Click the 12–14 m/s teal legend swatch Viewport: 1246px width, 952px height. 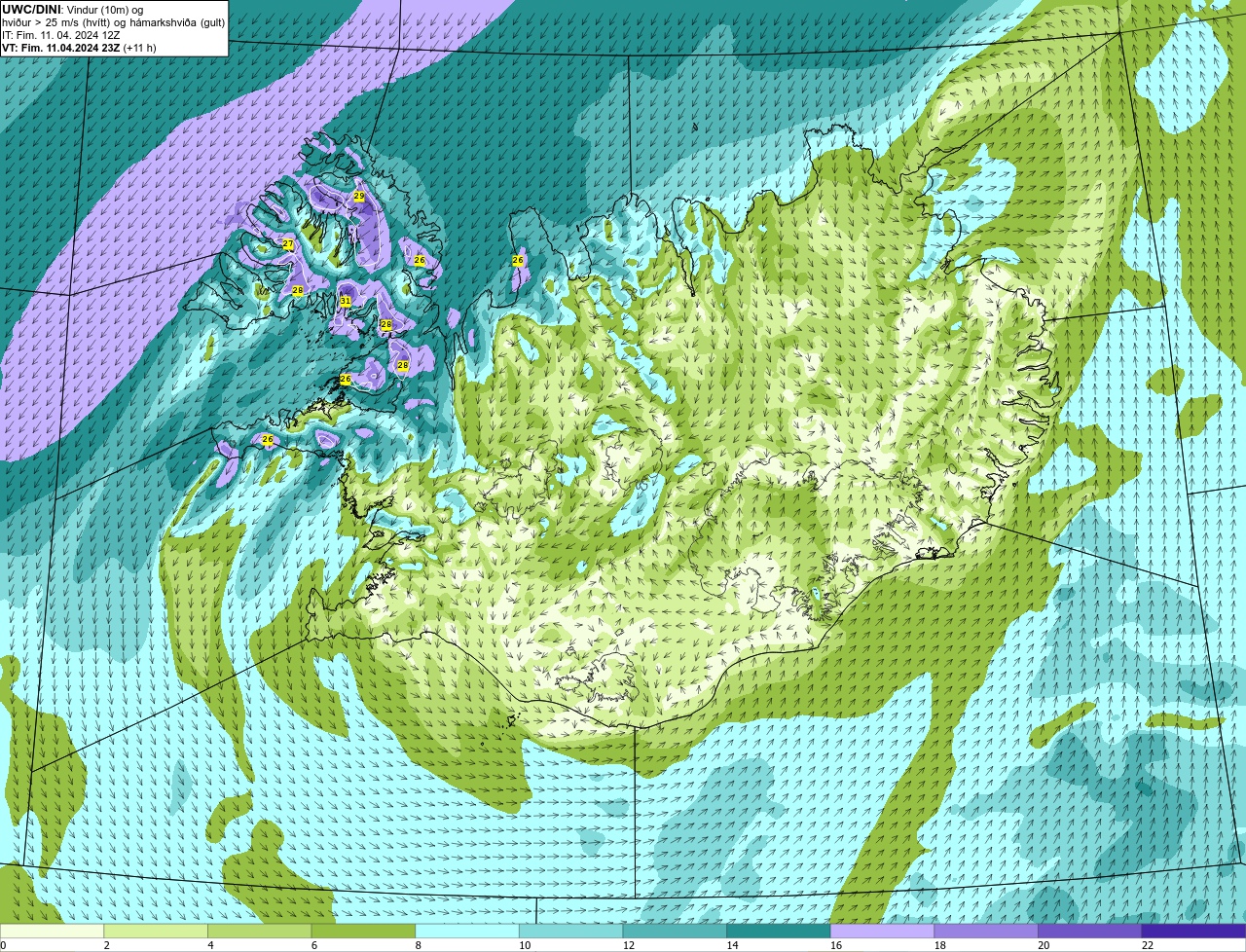tap(675, 931)
